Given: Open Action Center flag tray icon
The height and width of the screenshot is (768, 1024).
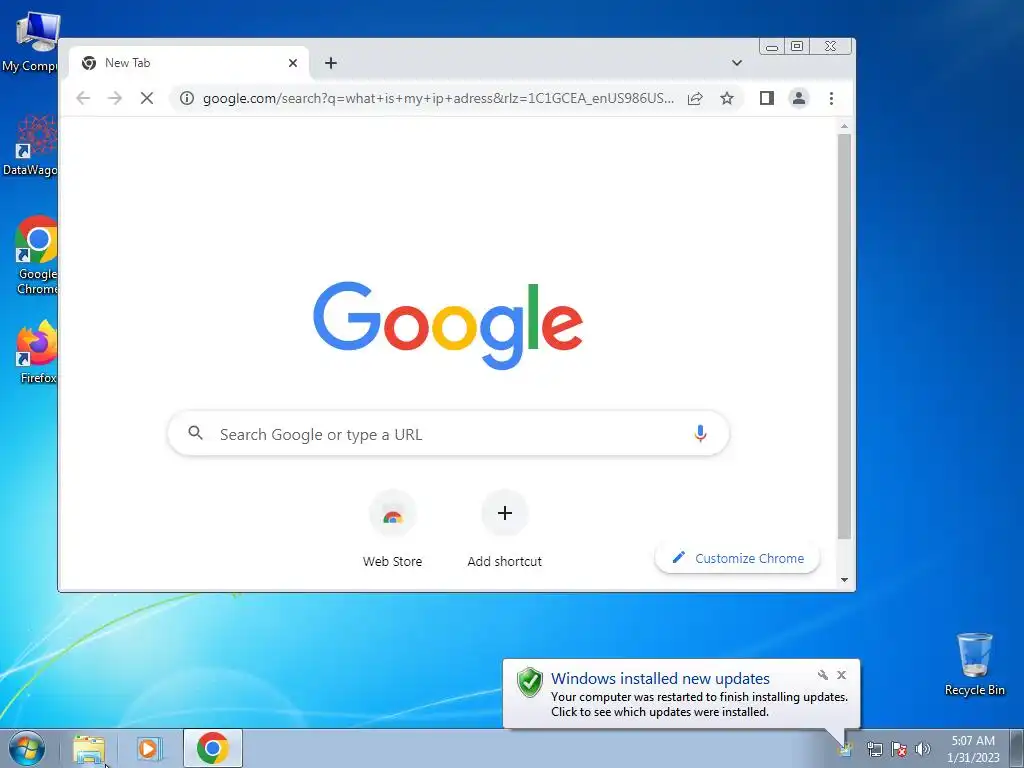Looking at the screenshot, I should [x=899, y=749].
